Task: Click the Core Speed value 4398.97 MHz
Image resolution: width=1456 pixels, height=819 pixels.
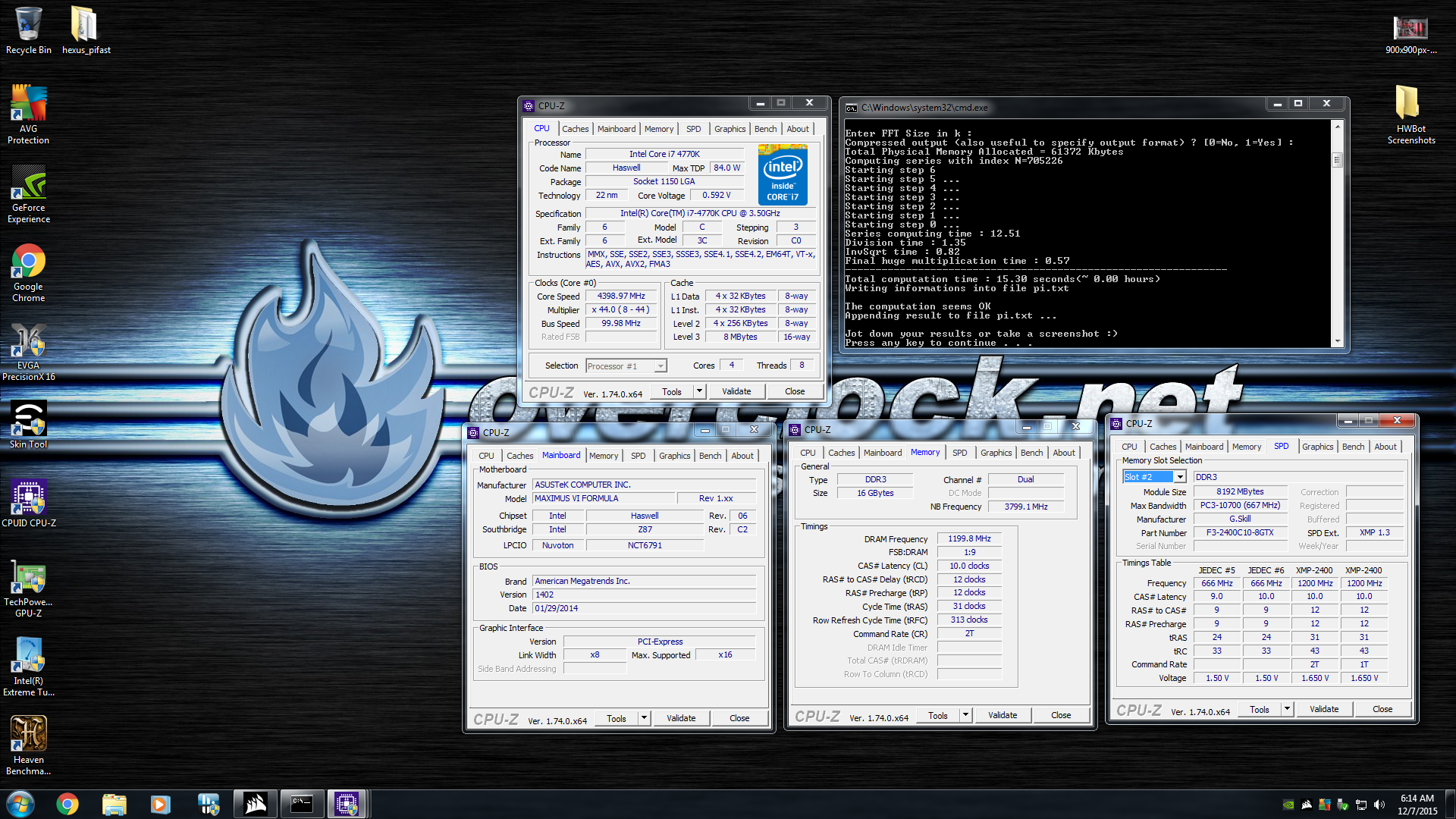Action: point(621,297)
